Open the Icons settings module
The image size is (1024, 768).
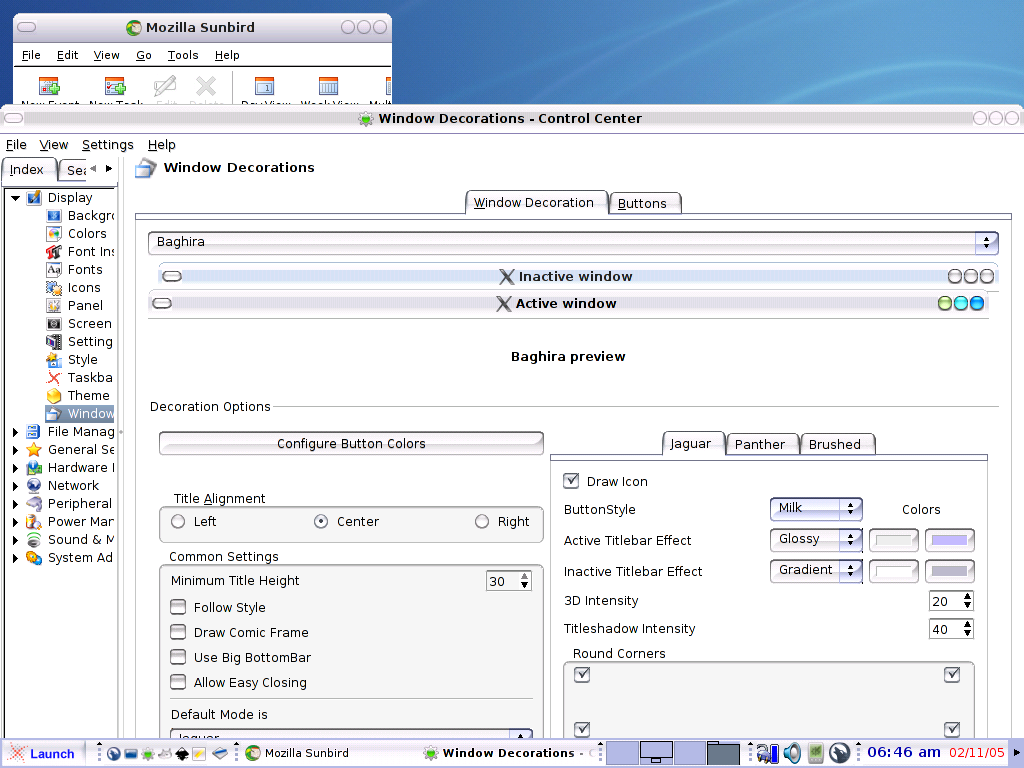click(x=74, y=287)
